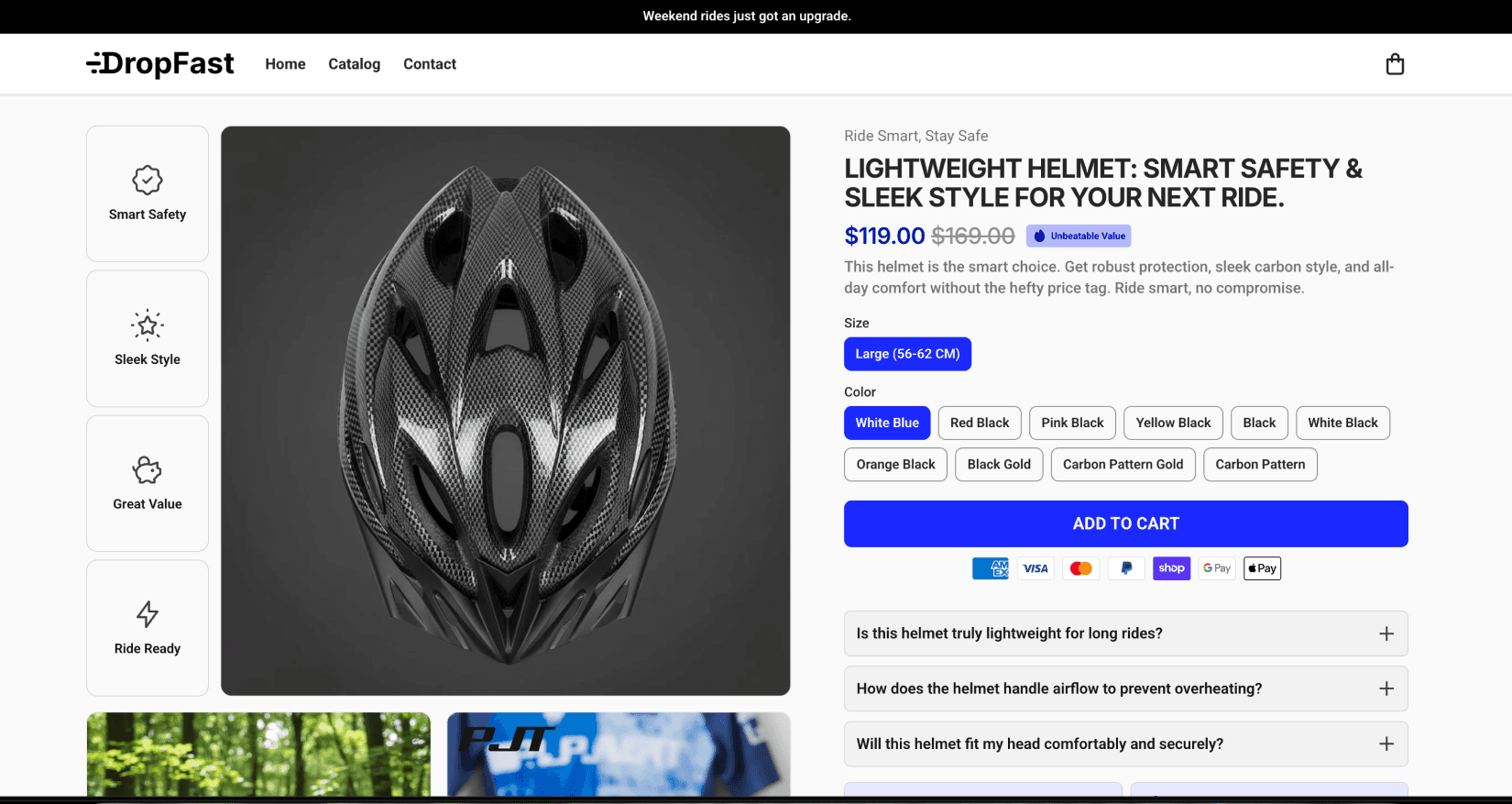Select the Yellow Black color swatch
The image size is (1512, 804).
tap(1172, 423)
